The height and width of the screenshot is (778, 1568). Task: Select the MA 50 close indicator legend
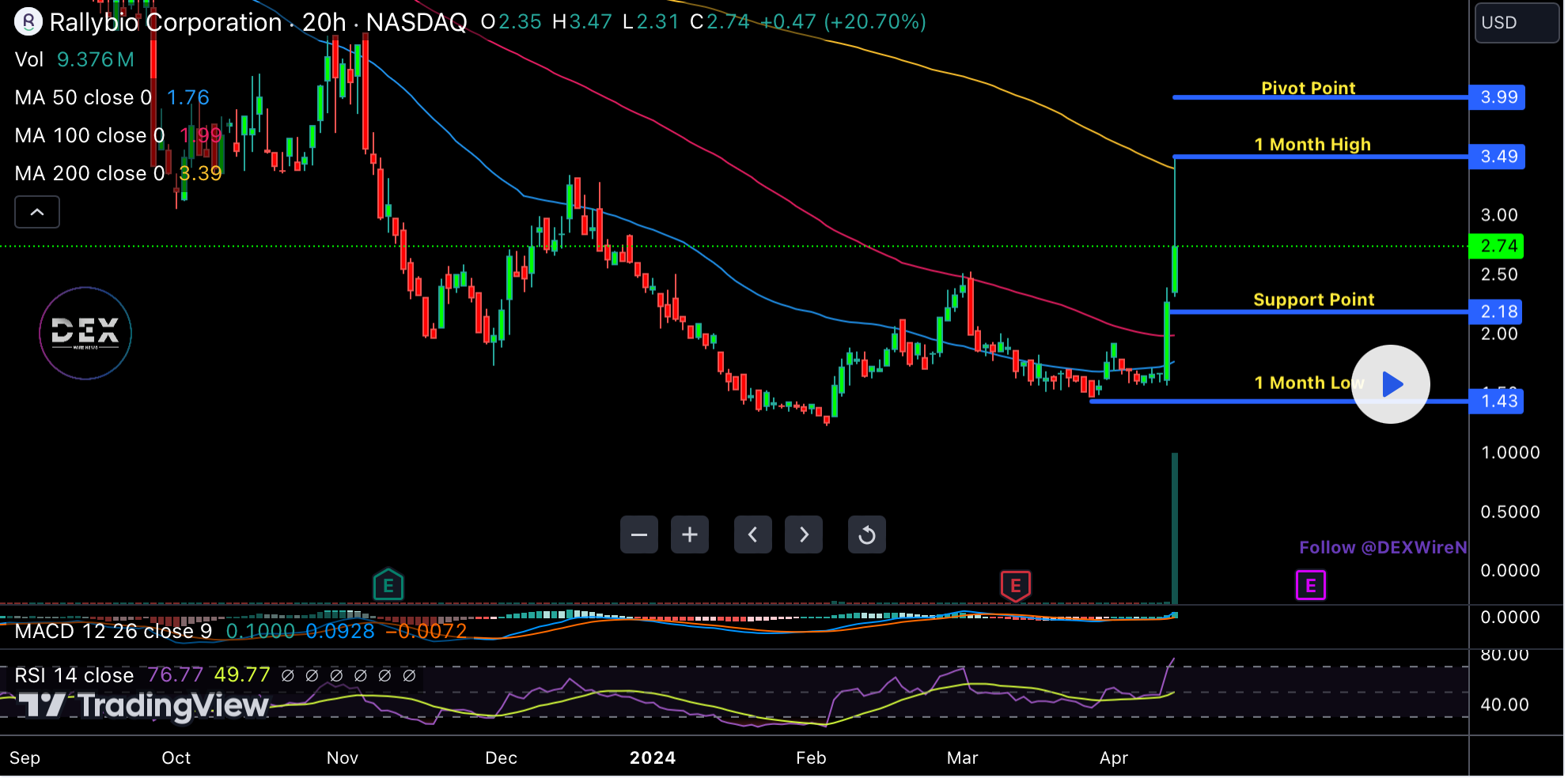pyautogui.click(x=83, y=98)
